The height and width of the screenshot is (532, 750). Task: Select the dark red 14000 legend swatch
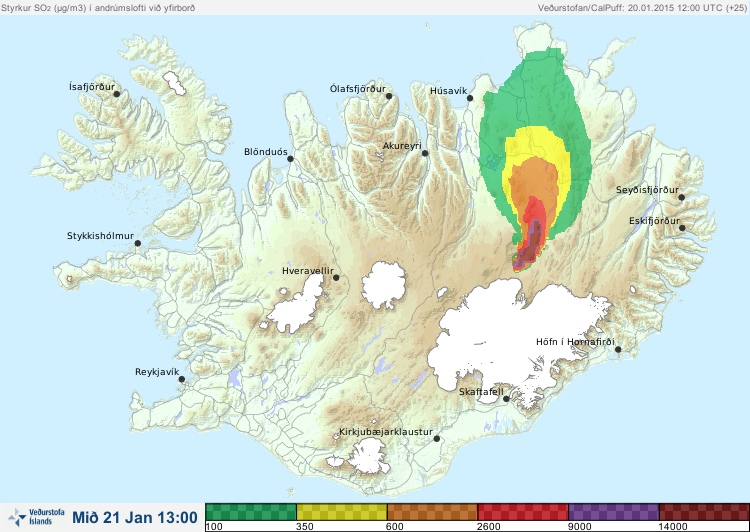click(x=704, y=512)
